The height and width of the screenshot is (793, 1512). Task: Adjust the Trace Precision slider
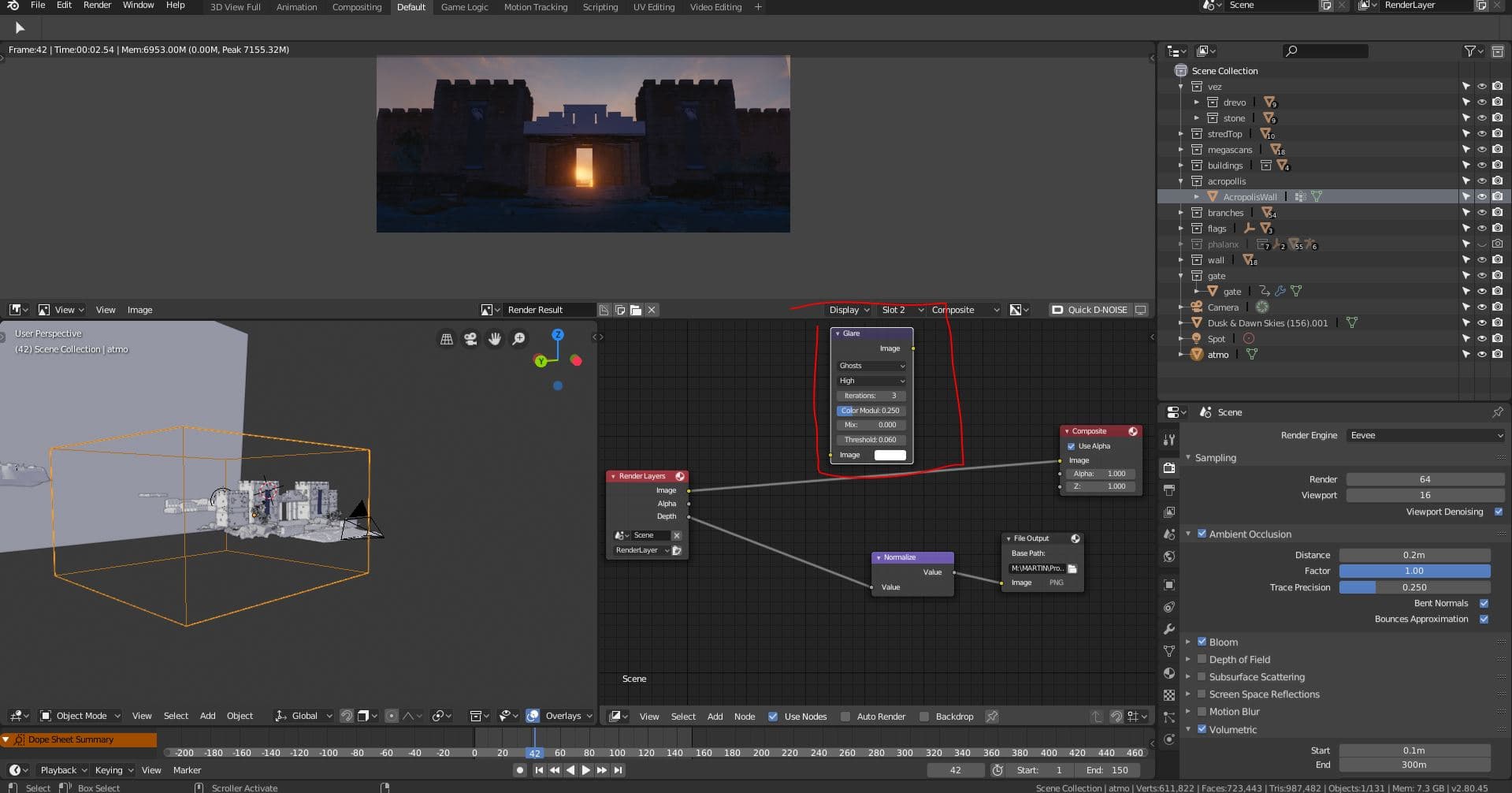(1414, 587)
